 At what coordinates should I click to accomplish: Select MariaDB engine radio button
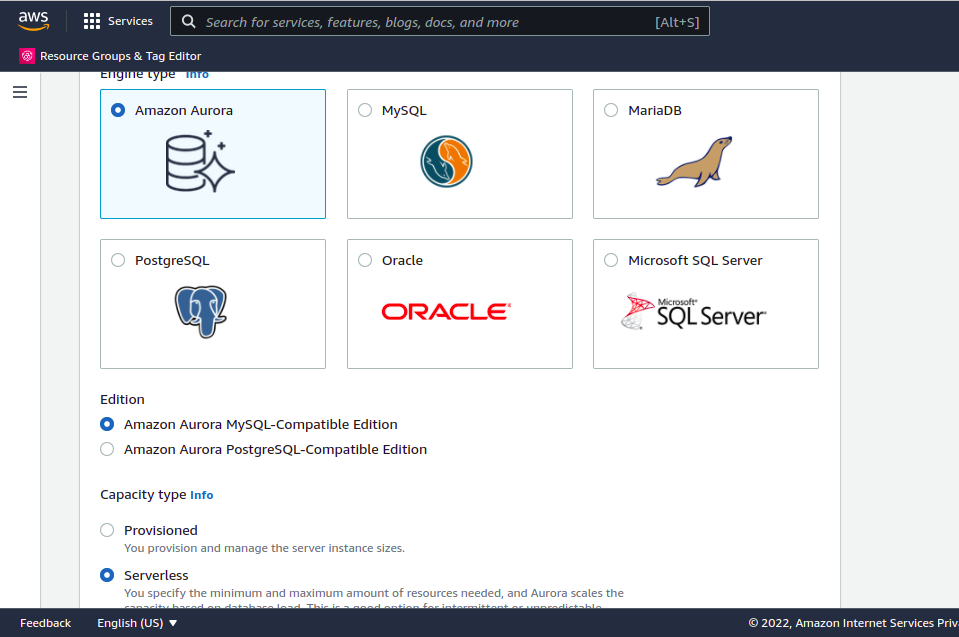(611, 111)
